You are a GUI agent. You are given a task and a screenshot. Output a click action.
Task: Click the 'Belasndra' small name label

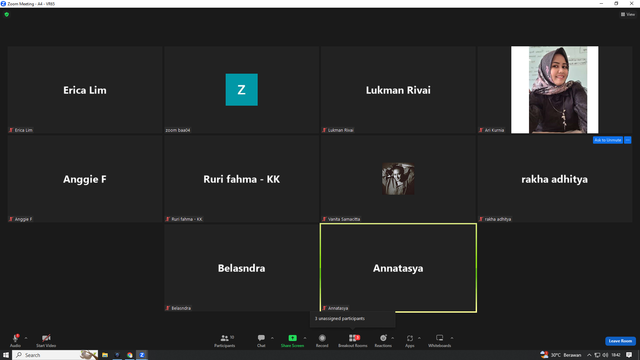click(x=181, y=308)
